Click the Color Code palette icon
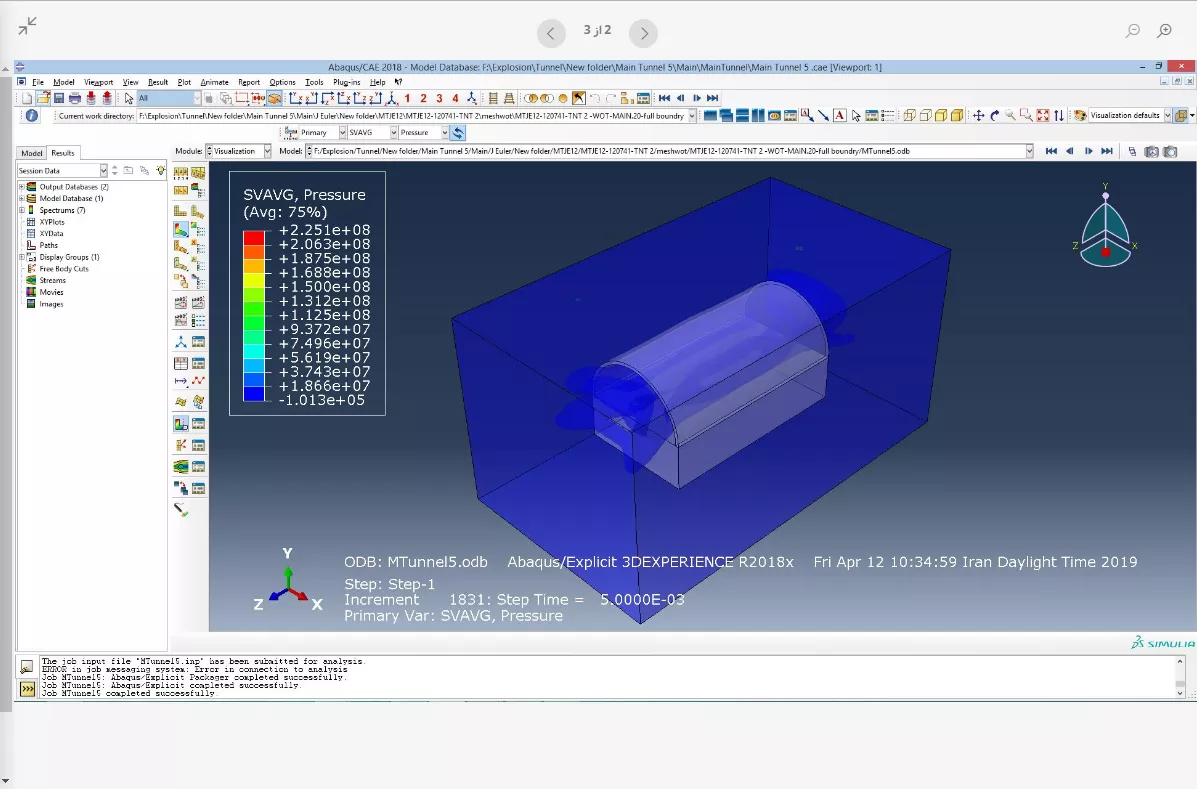The image size is (1197, 789). click(x=1080, y=115)
